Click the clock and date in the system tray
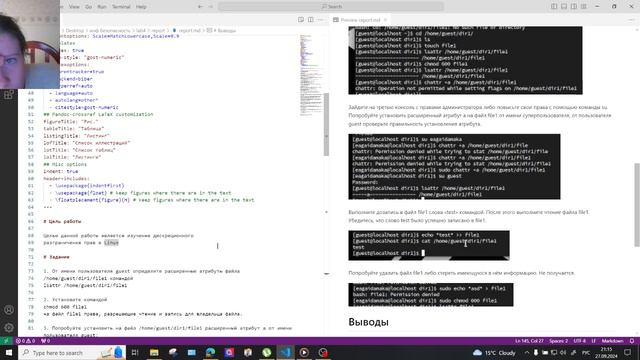 point(607,352)
